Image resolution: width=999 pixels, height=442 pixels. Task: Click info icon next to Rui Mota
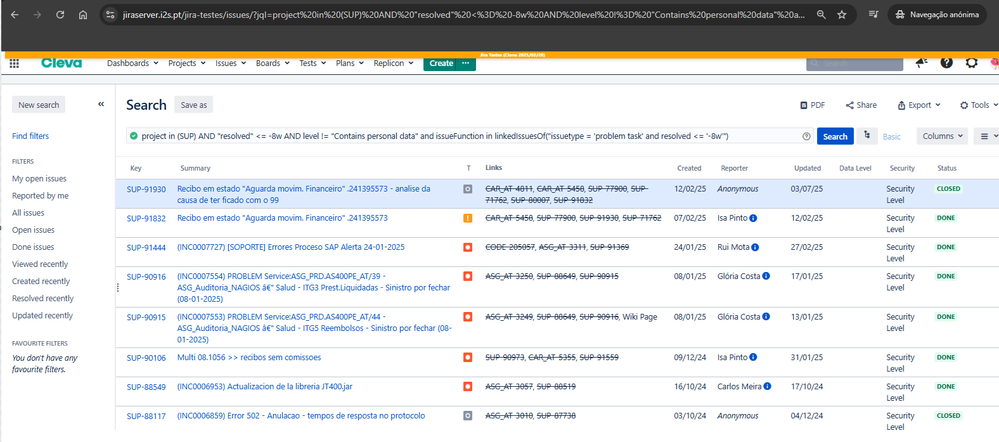[x=755, y=247]
